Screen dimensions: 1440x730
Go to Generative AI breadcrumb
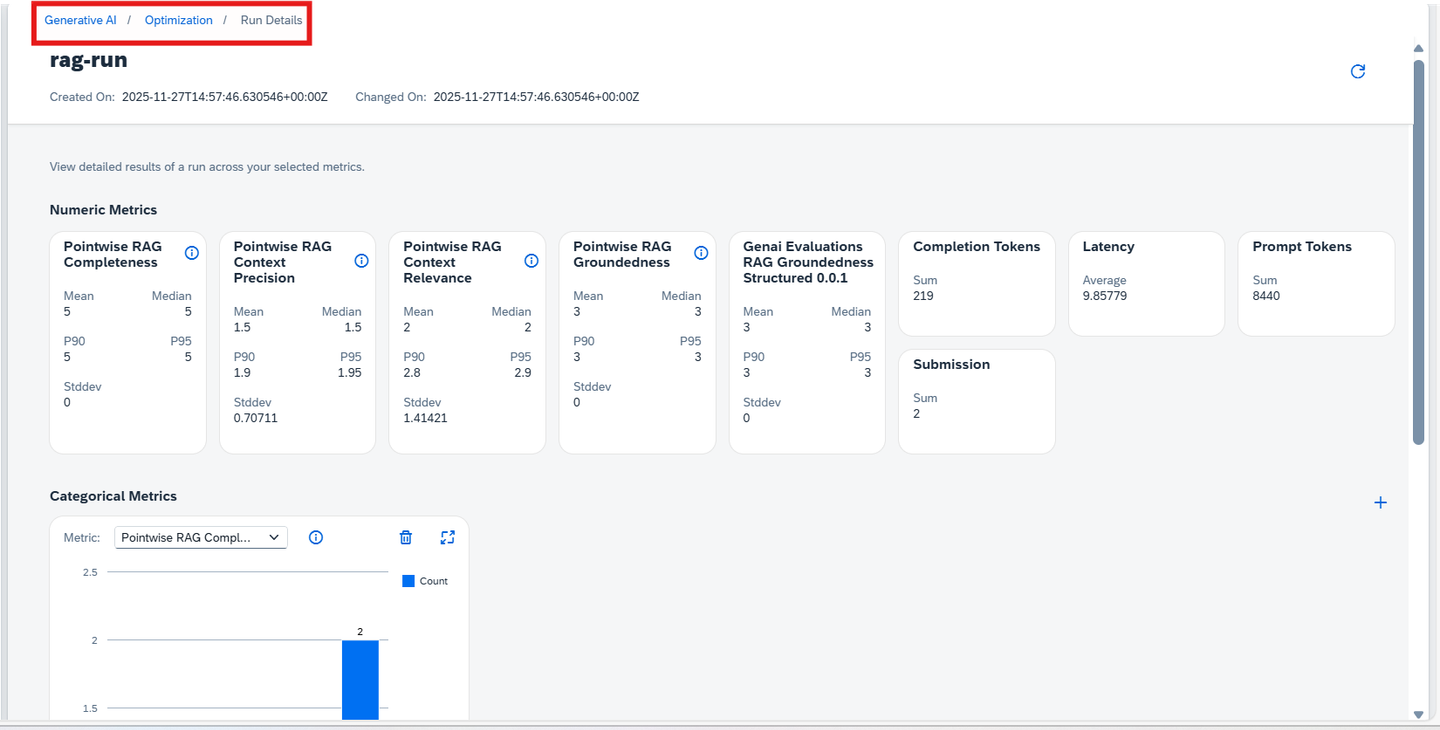(80, 20)
